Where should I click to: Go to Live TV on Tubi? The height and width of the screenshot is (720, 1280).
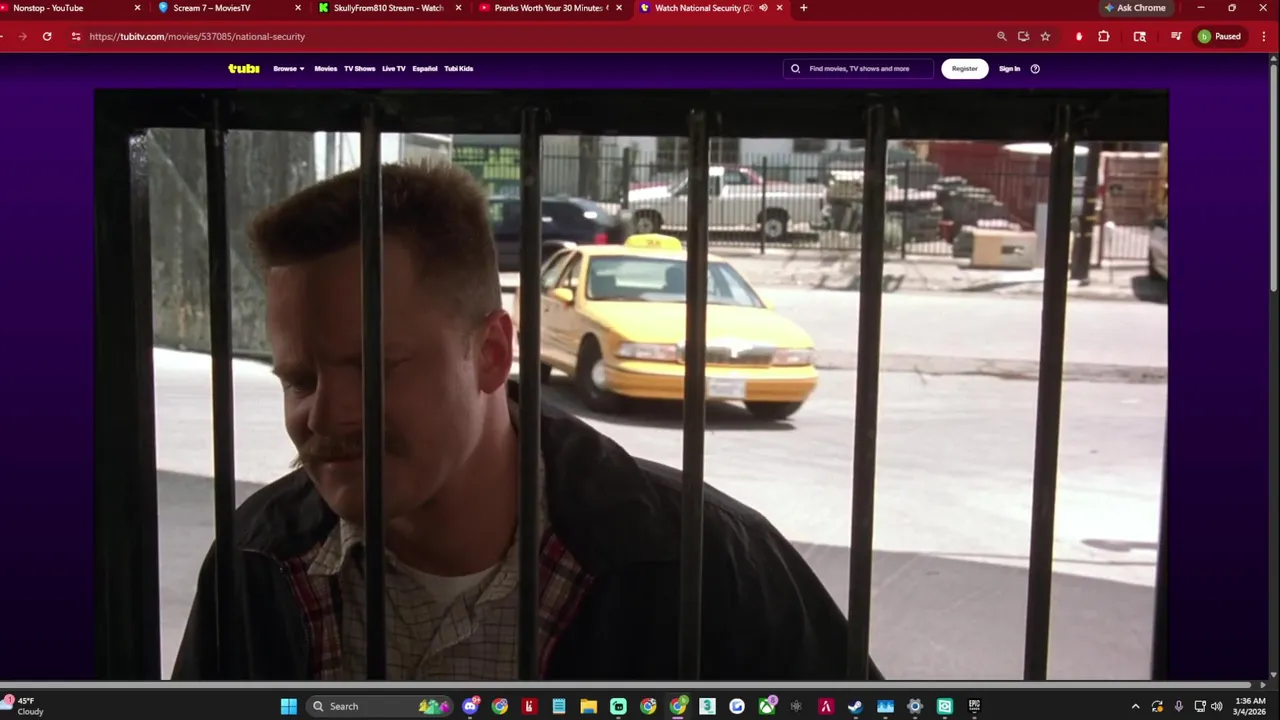tap(394, 69)
